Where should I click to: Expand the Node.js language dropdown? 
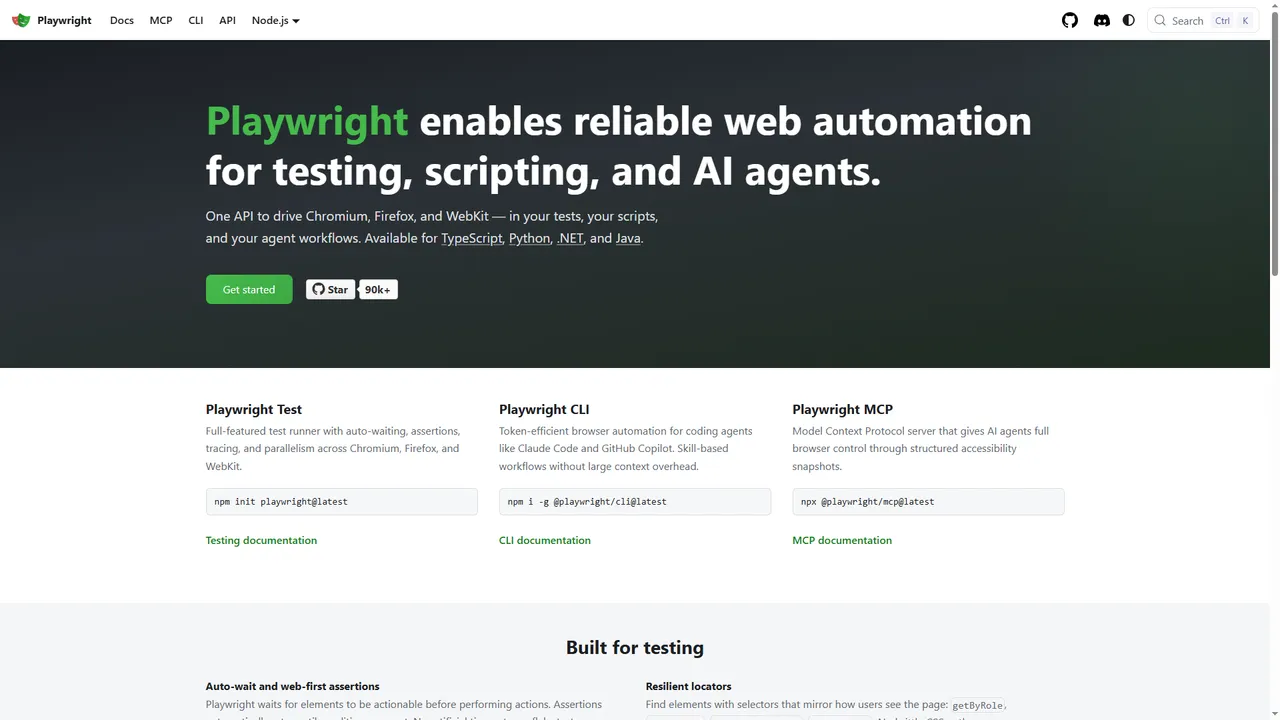coord(275,20)
